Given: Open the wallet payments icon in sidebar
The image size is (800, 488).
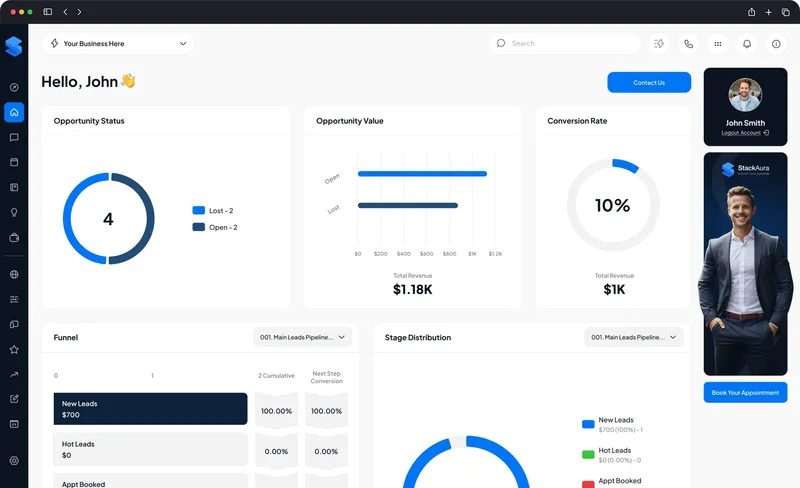Looking at the screenshot, I should pos(14,237).
